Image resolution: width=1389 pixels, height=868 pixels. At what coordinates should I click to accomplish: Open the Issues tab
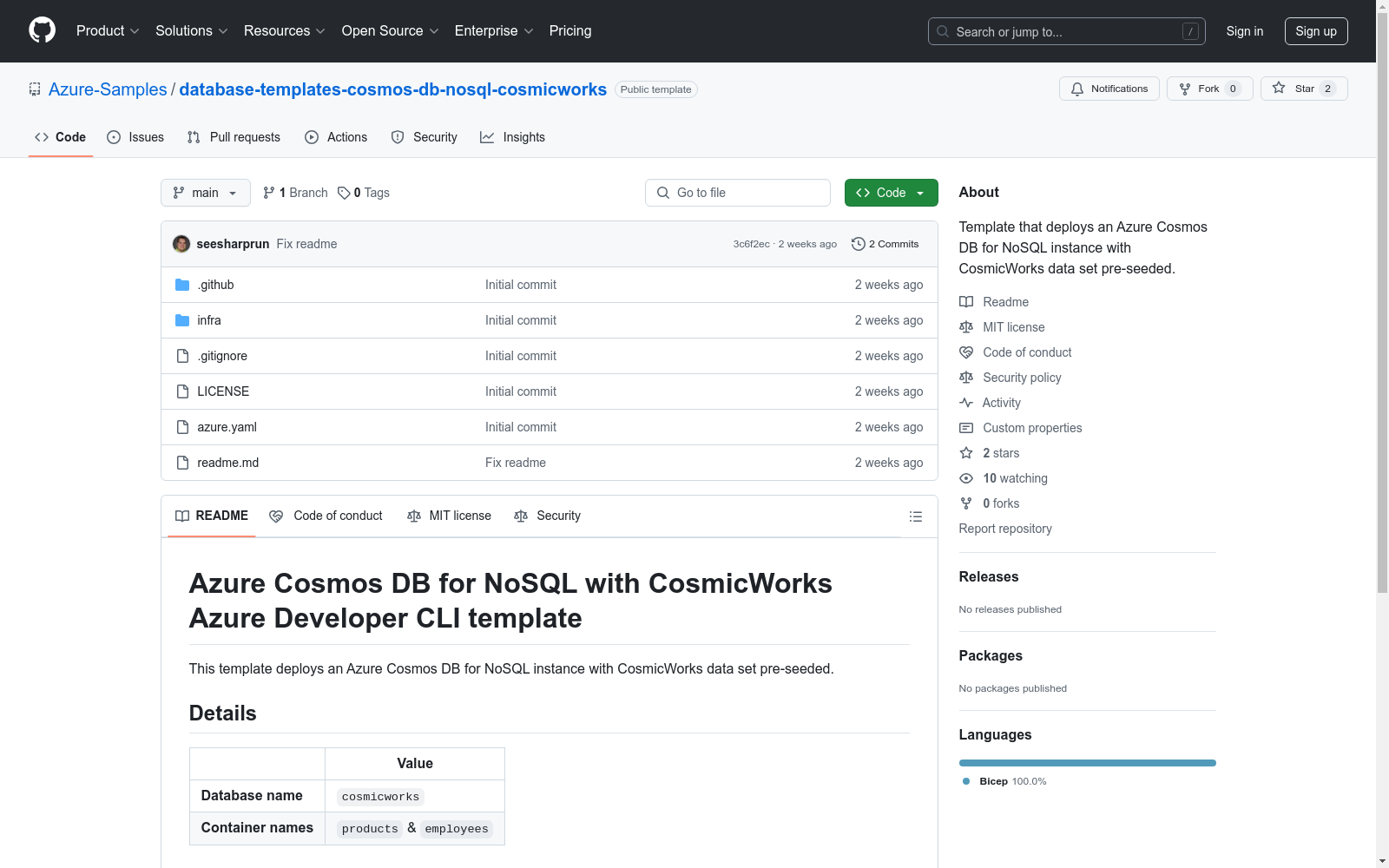coord(135,137)
